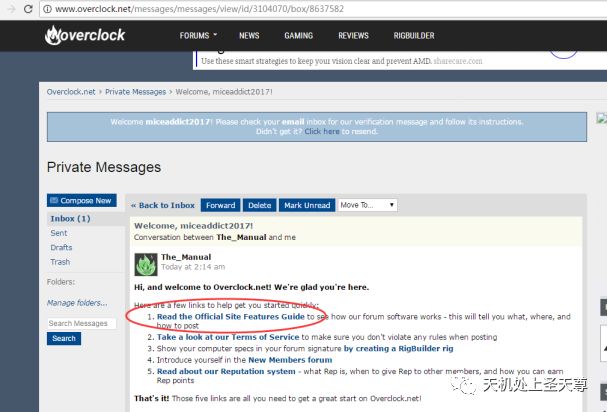Click The_Manual sender name
This screenshot has height=412, width=607.
pos(186,257)
